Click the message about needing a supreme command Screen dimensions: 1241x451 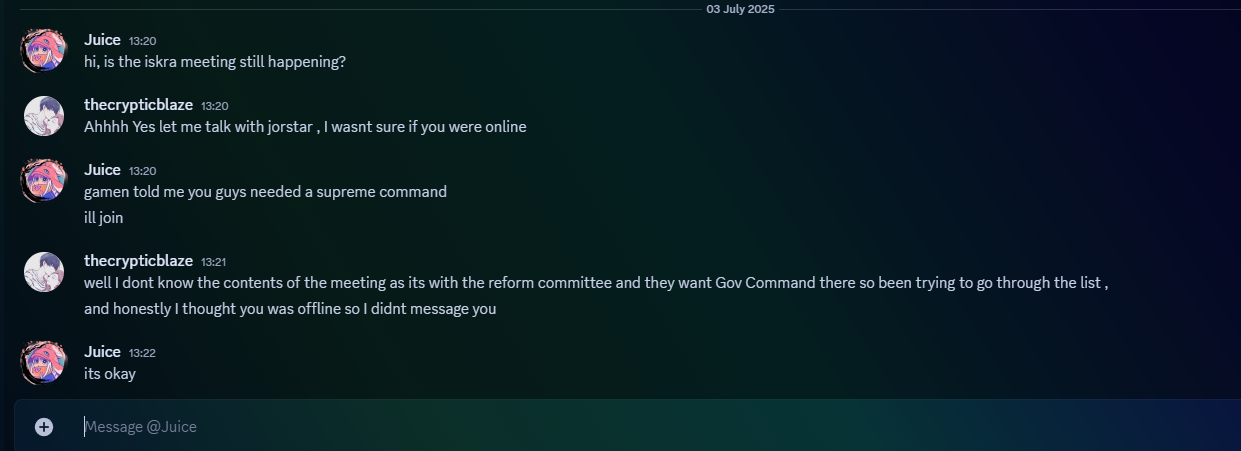coord(265,192)
